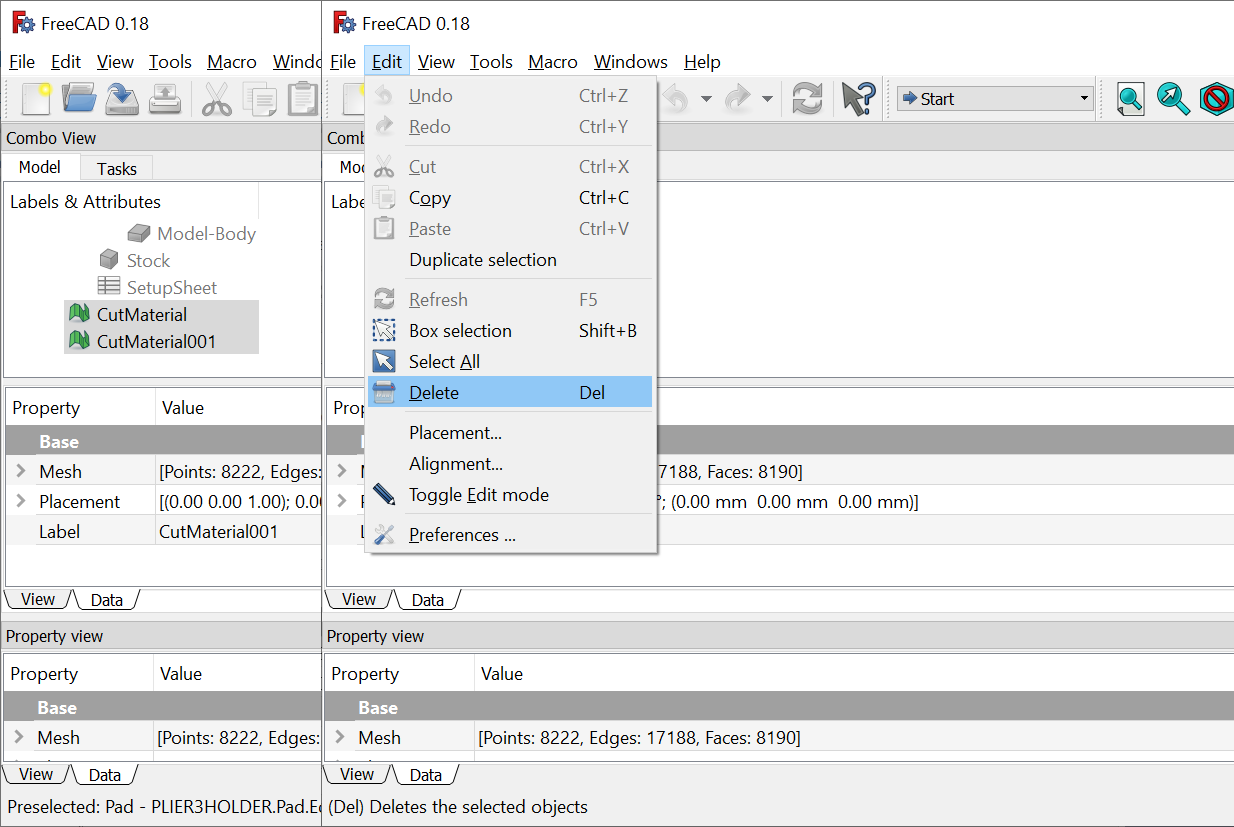Expand Mesh in left Property view panel
The width and height of the screenshot is (1234, 827).
(x=20, y=737)
